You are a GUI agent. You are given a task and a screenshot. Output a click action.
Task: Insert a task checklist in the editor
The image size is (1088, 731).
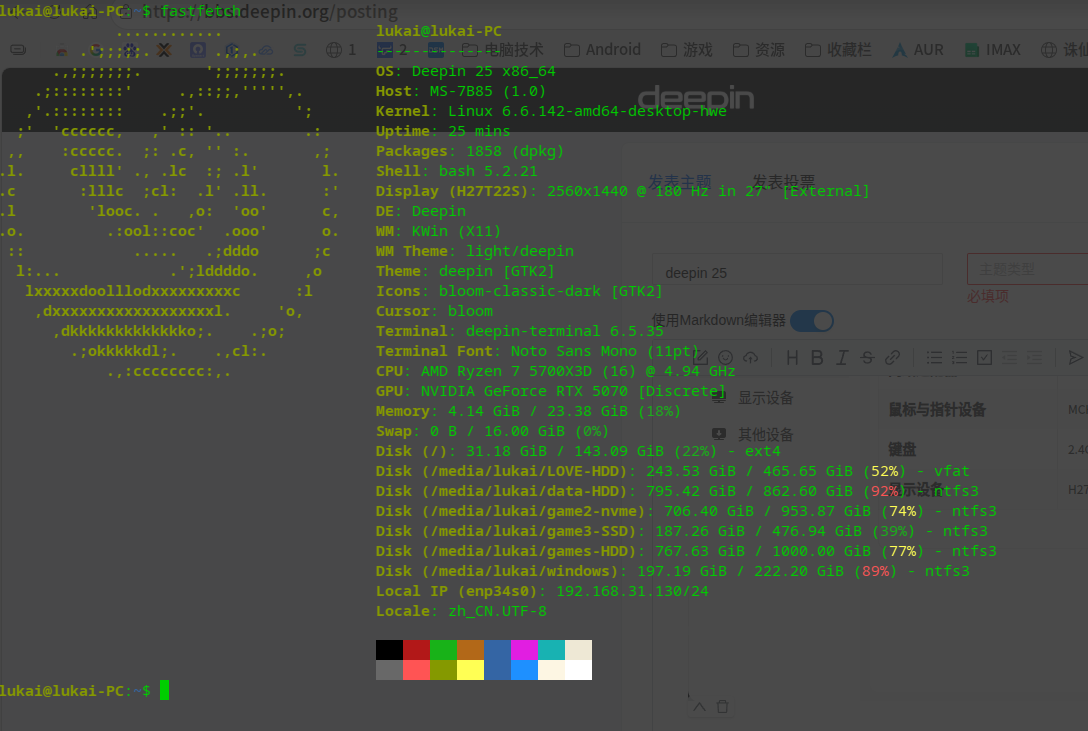point(984,357)
